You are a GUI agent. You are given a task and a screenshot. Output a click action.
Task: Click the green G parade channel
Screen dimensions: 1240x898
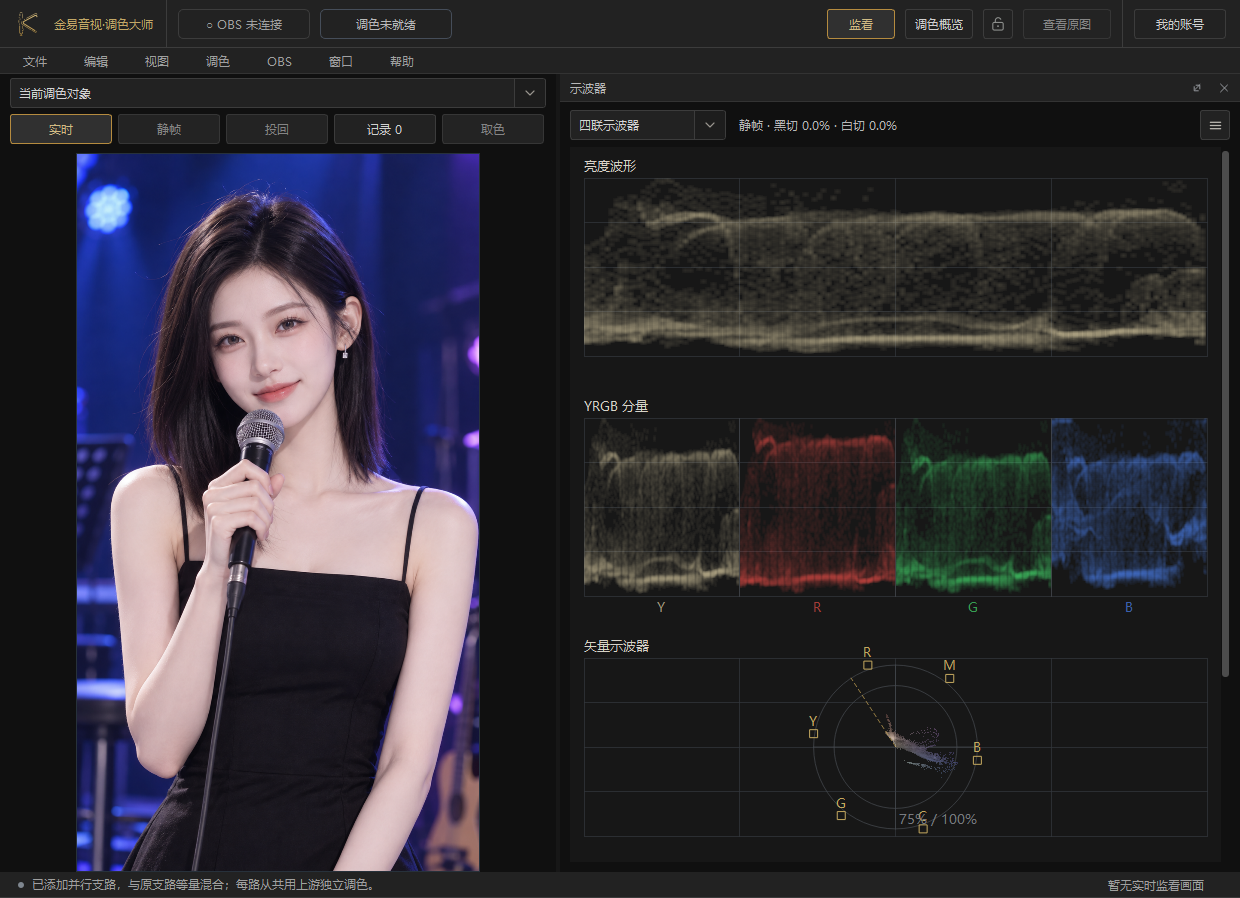pyautogui.click(x=973, y=507)
